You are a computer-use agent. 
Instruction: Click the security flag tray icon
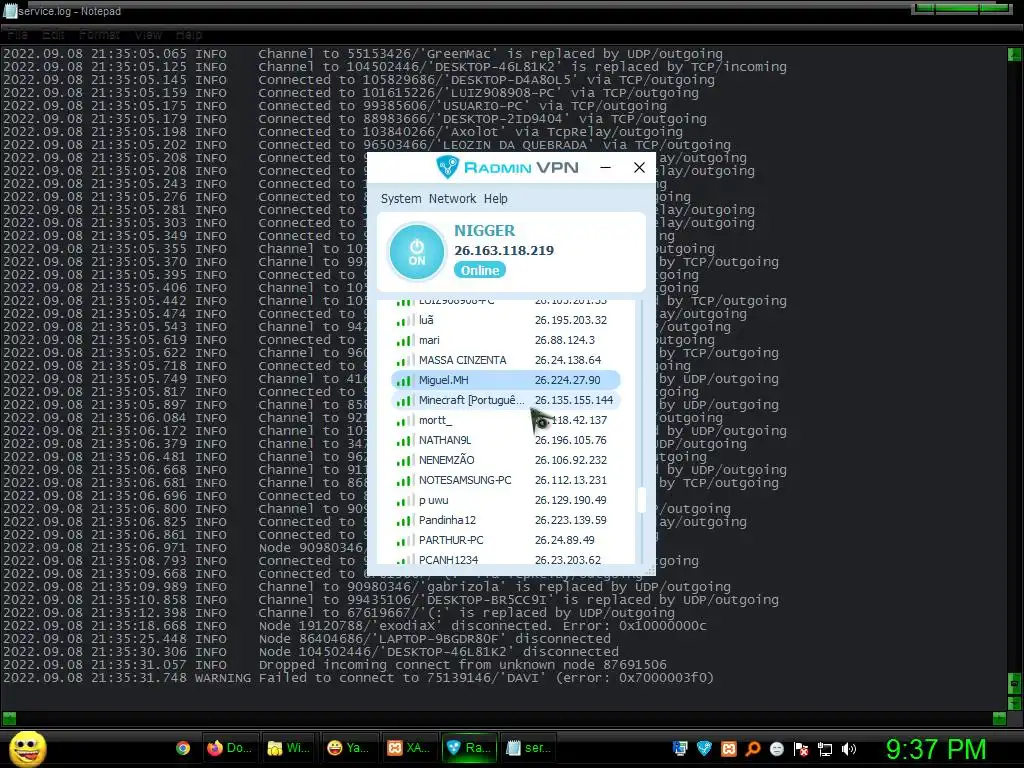pyautogui.click(x=801, y=748)
